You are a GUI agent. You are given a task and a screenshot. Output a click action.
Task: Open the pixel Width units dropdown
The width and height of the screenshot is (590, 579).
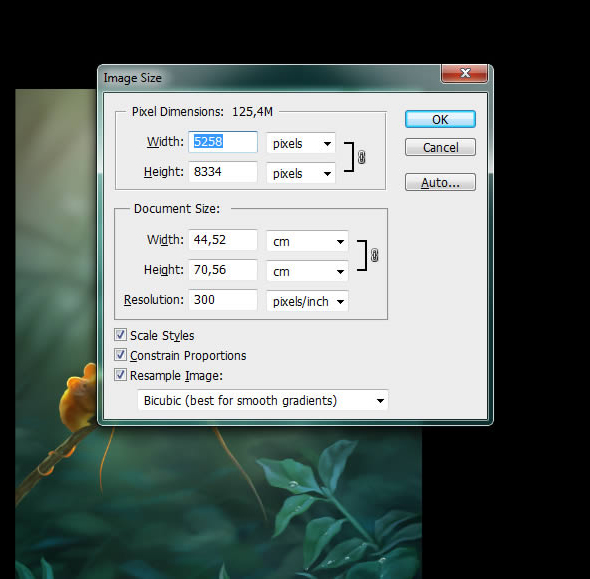coord(301,143)
